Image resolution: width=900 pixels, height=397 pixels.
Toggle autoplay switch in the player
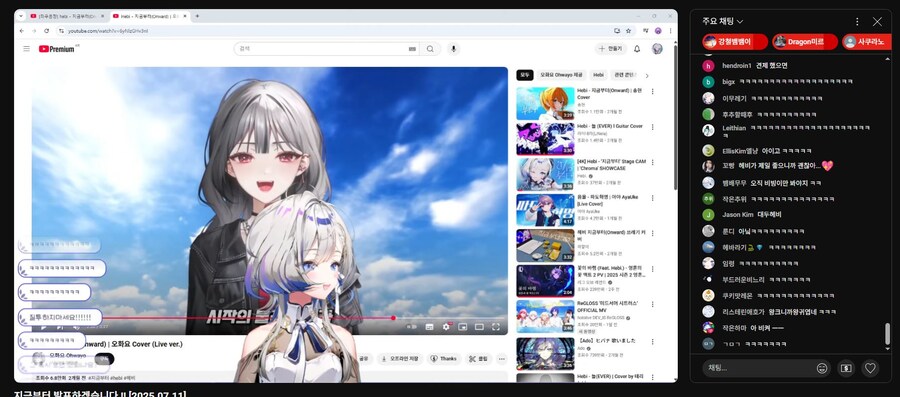pyautogui.click(x=412, y=326)
